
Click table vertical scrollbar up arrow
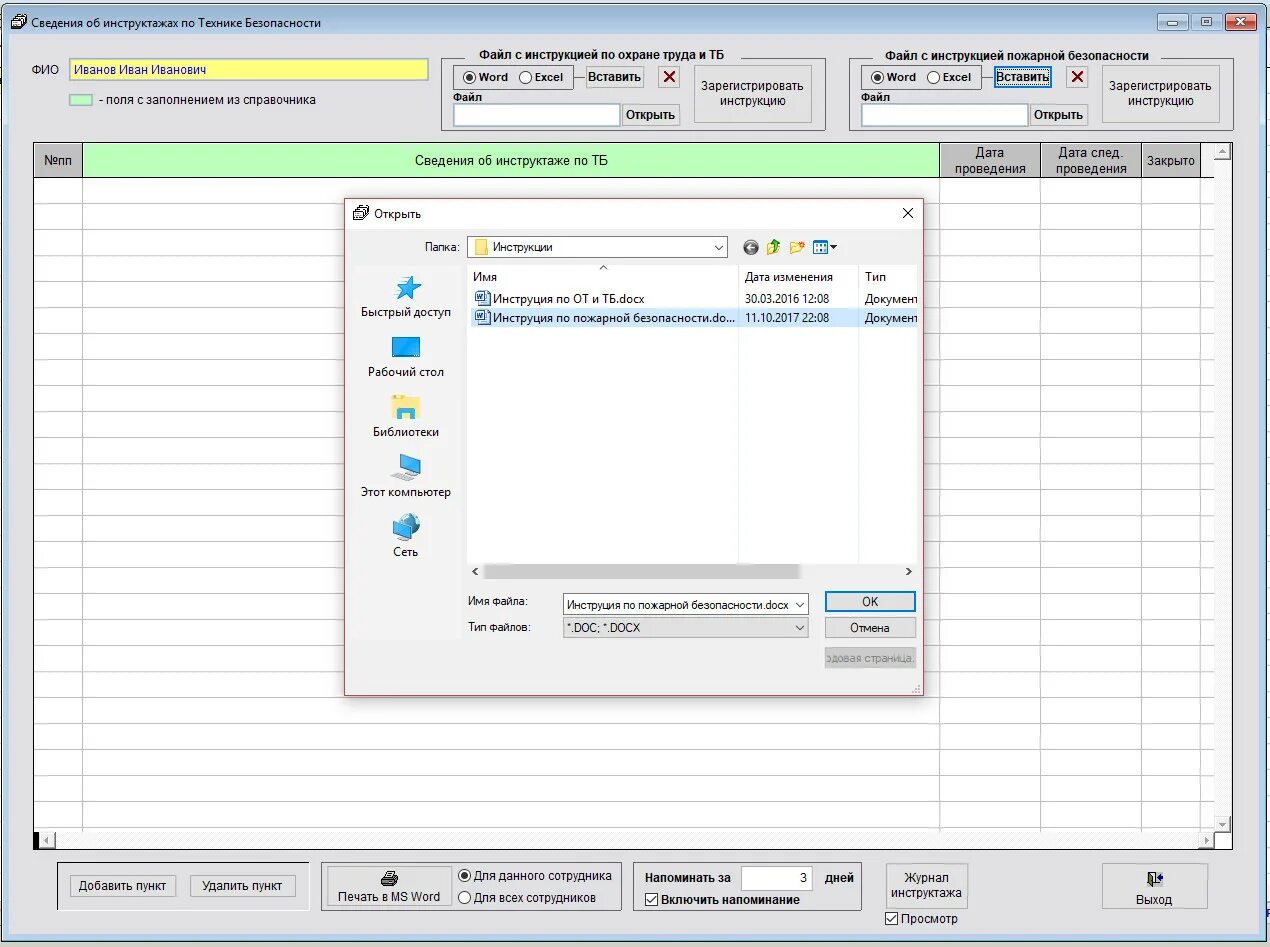[x=1222, y=152]
